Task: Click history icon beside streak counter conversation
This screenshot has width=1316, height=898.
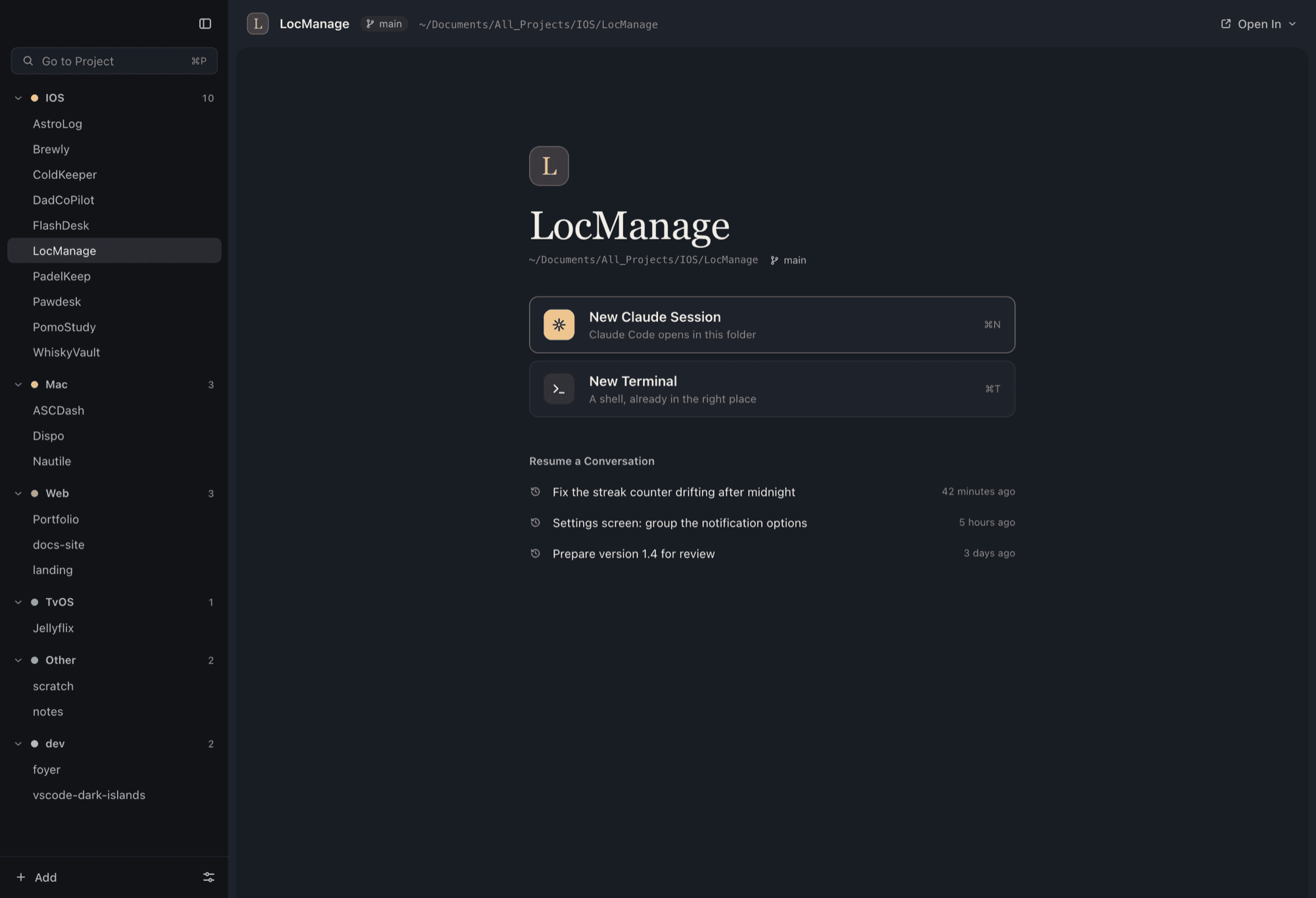Action: click(x=536, y=491)
